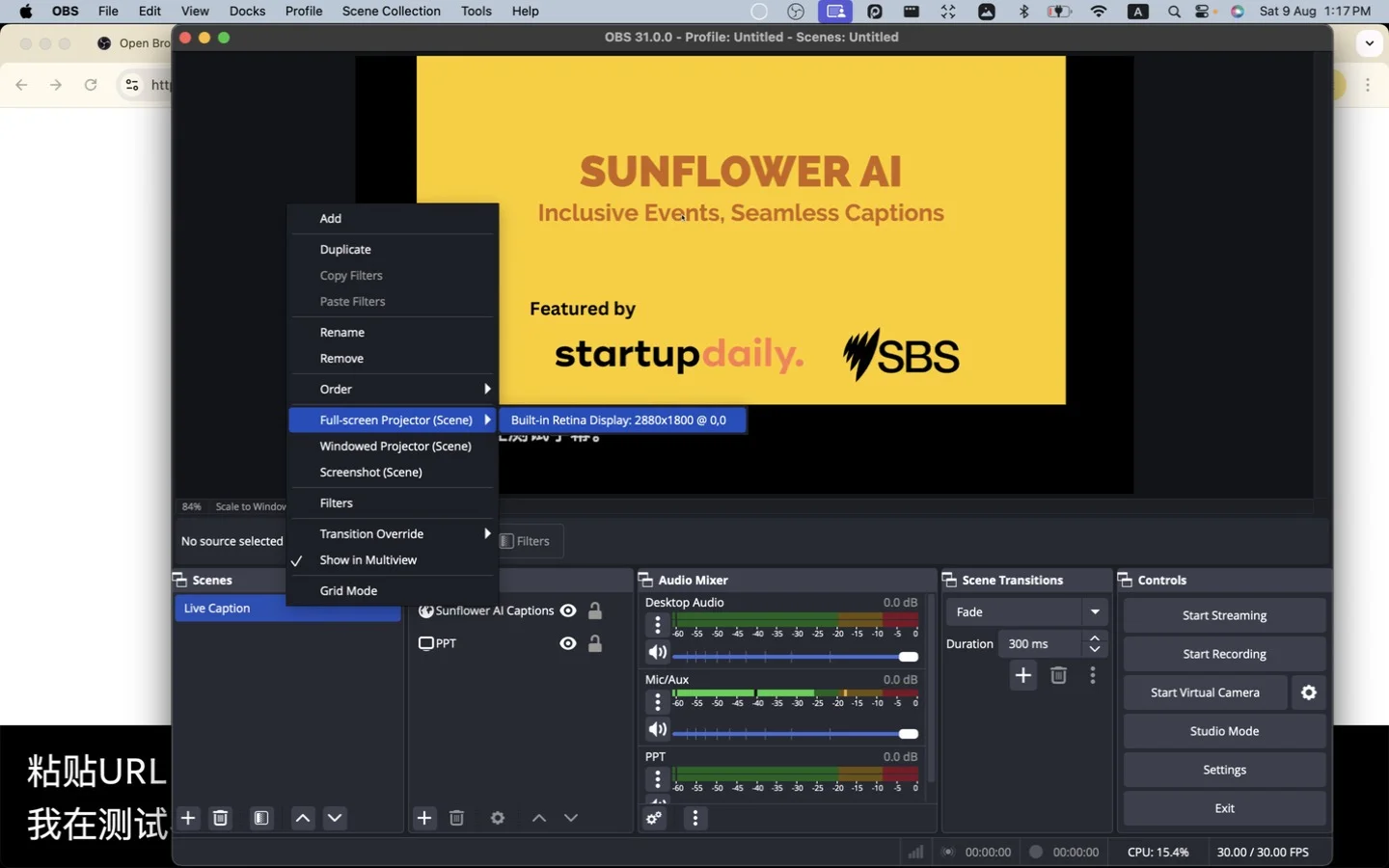Reload page in the browser window behind

coord(91,85)
